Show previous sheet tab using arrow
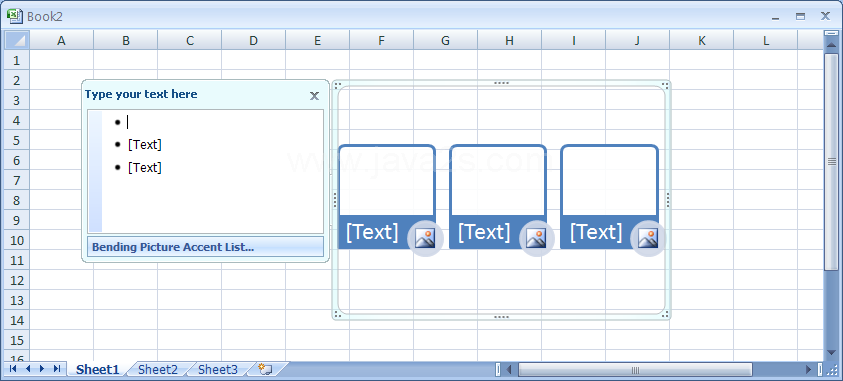This screenshot has width=843, height=381. tap(28, 369)
